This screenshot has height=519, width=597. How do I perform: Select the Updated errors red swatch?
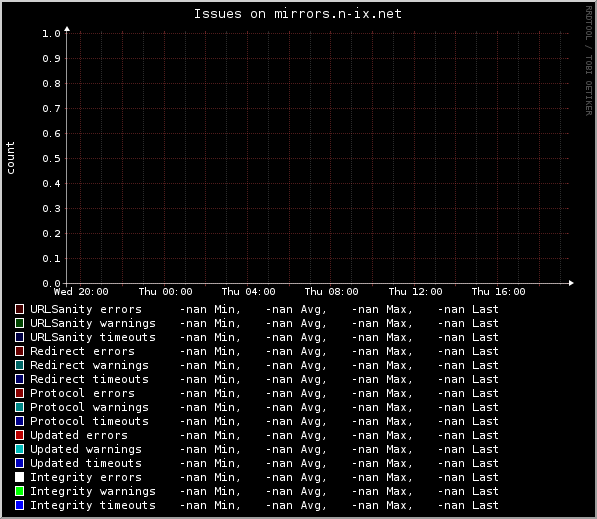[19, 435]
